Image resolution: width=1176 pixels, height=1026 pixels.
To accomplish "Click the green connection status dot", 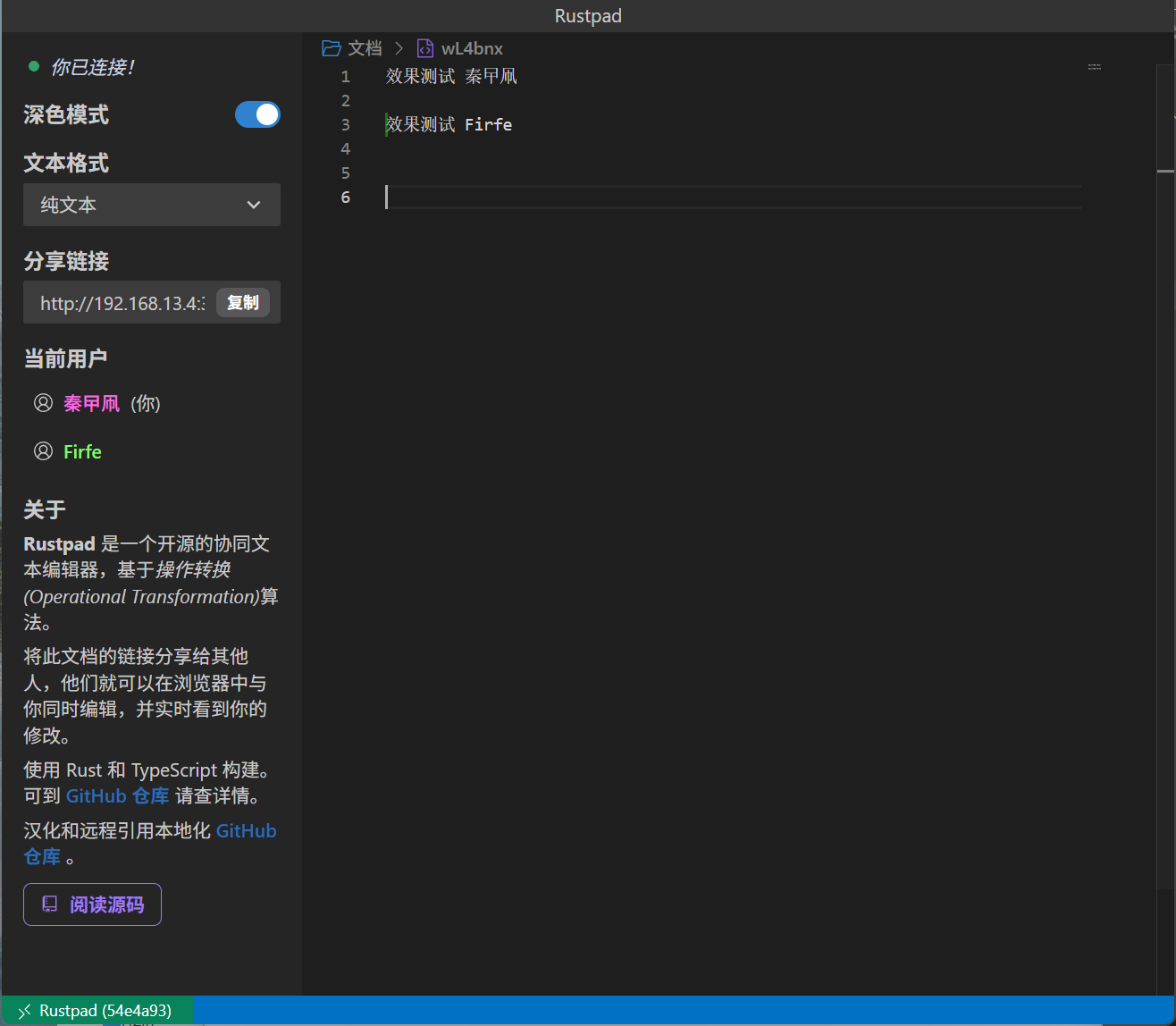I will coord(34,66).
